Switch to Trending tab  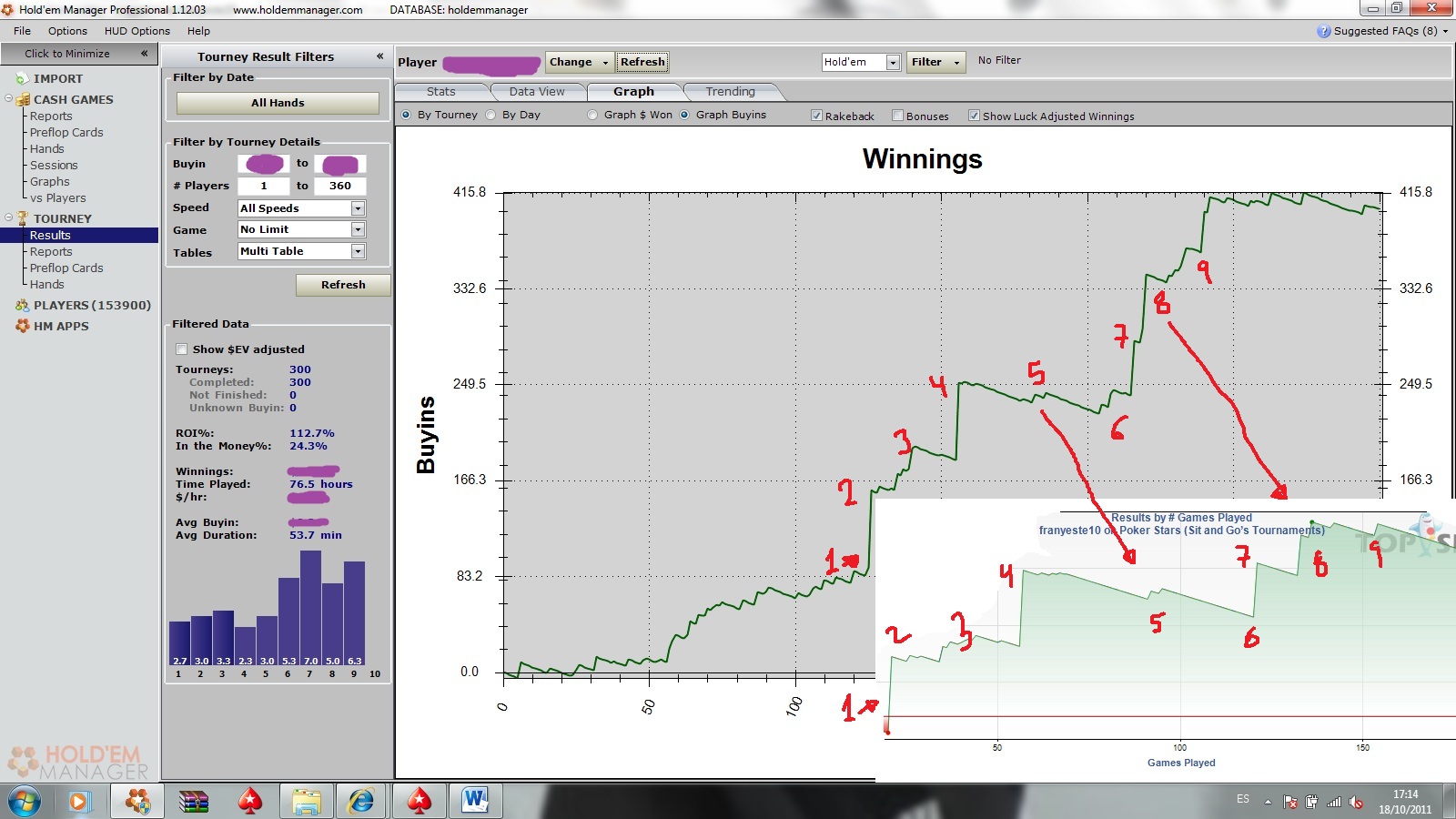[730, 91]
